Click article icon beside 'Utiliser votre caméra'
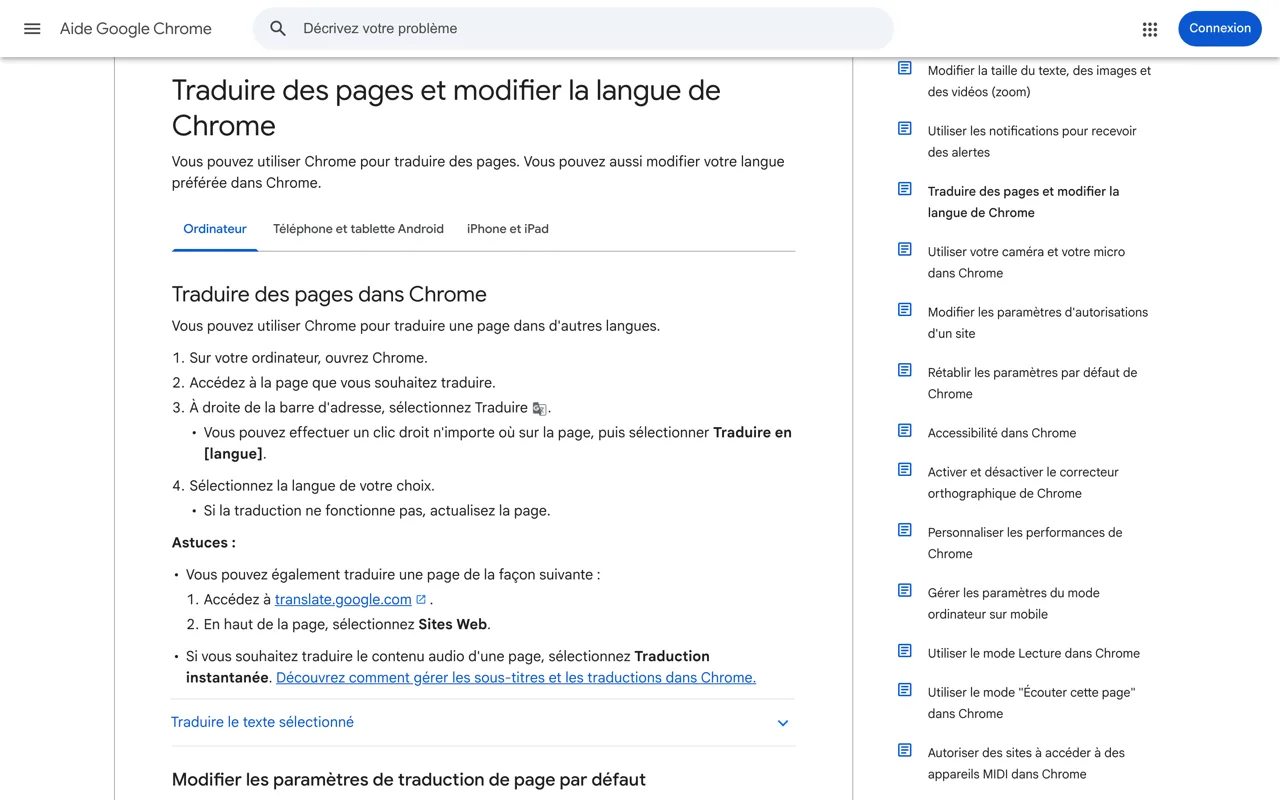This screenshot has height=800, width=1280. pos(905,249)
